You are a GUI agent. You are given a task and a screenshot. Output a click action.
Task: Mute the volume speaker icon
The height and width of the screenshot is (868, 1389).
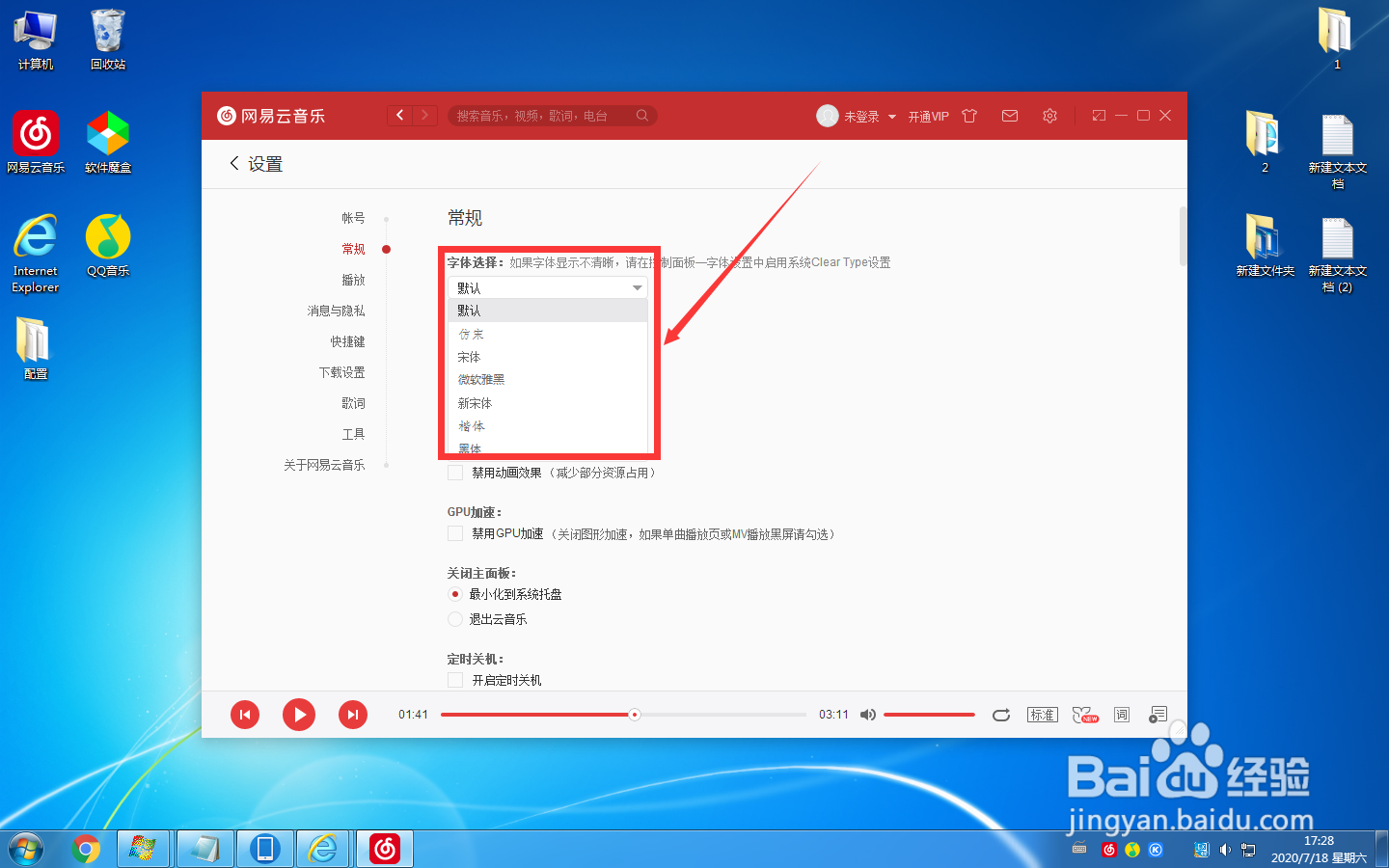(868, 715)
